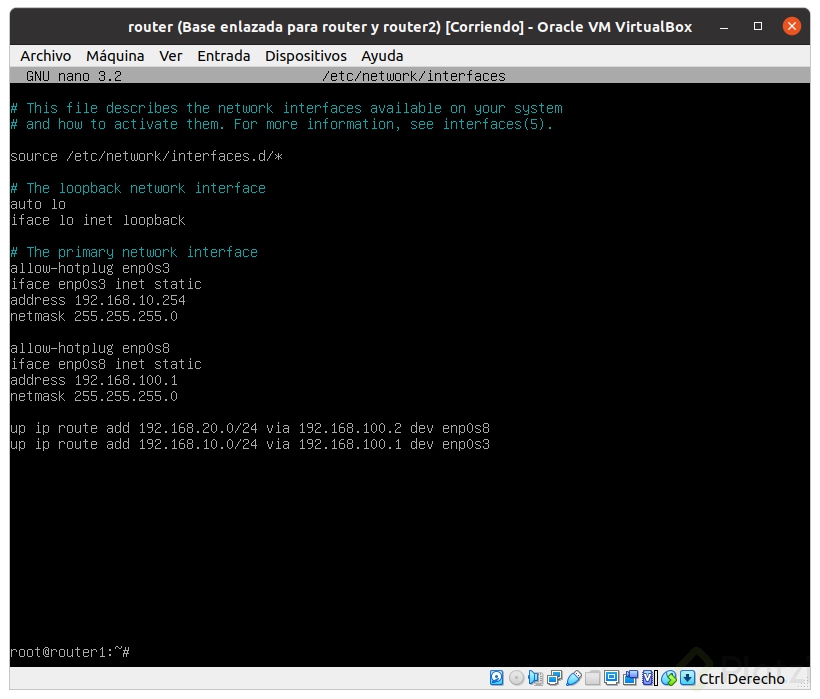Open the Archivo menu
The height and width of the screenshot is (699, 820).
point(45,56)
